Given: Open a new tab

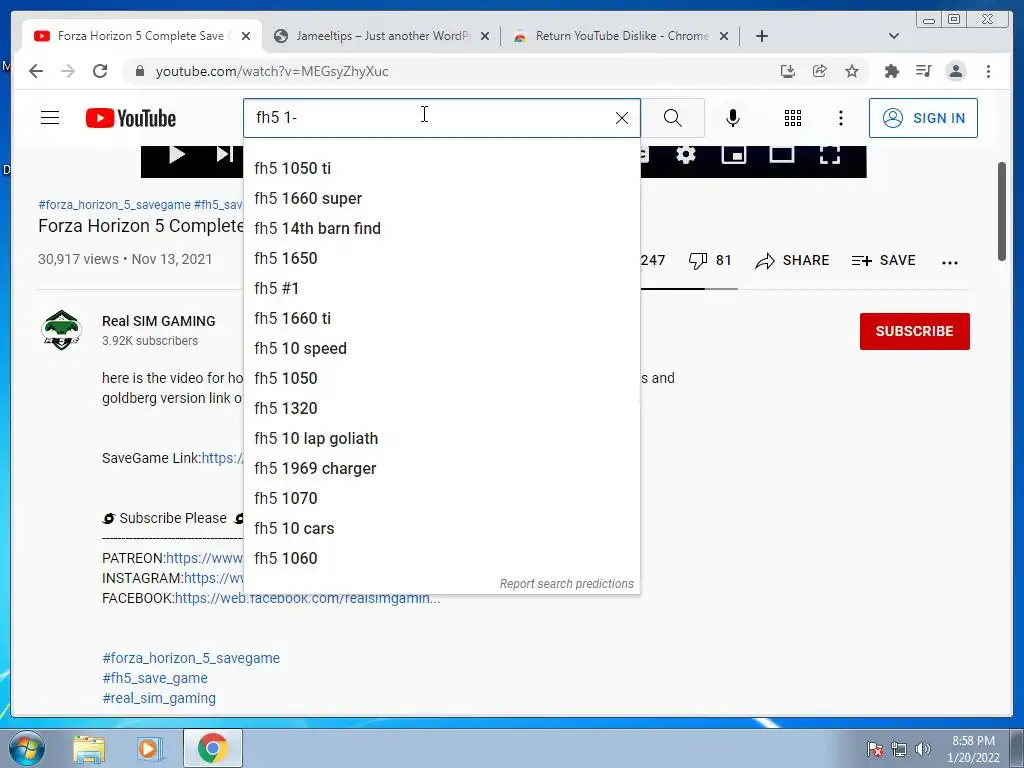Looking at the screenshot, I should click(x=761, y=36).
